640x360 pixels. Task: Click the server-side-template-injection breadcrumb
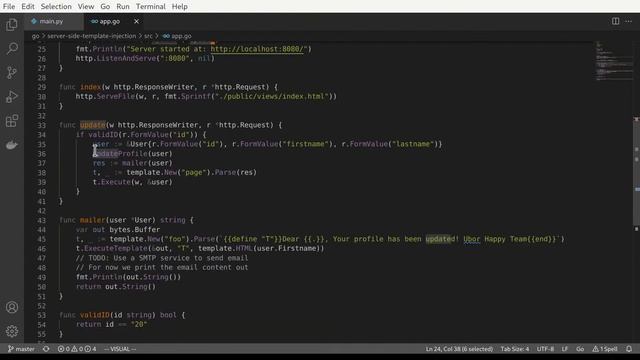tap(91, 36)
